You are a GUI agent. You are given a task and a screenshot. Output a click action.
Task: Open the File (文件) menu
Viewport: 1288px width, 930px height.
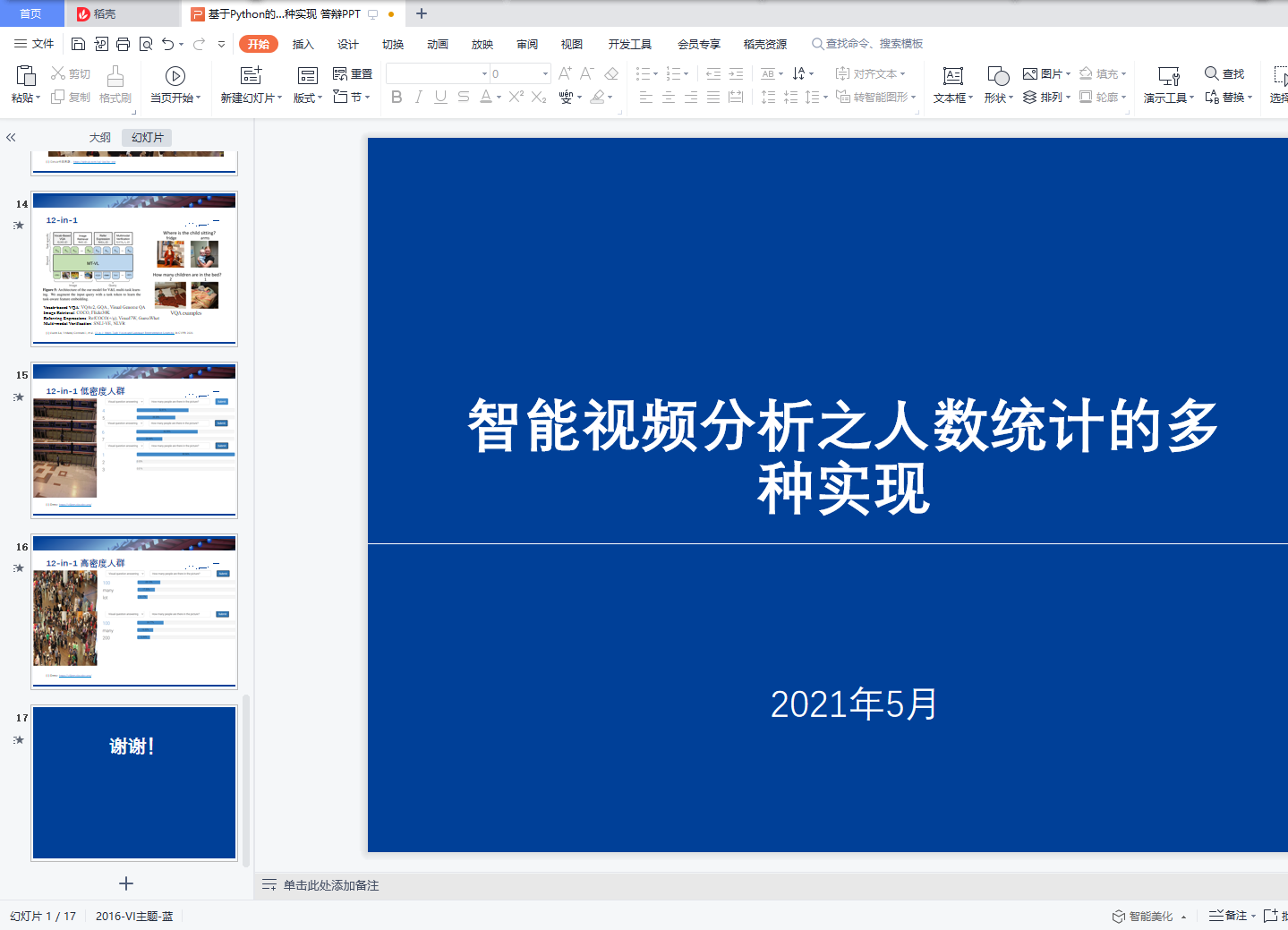point(34,44)
